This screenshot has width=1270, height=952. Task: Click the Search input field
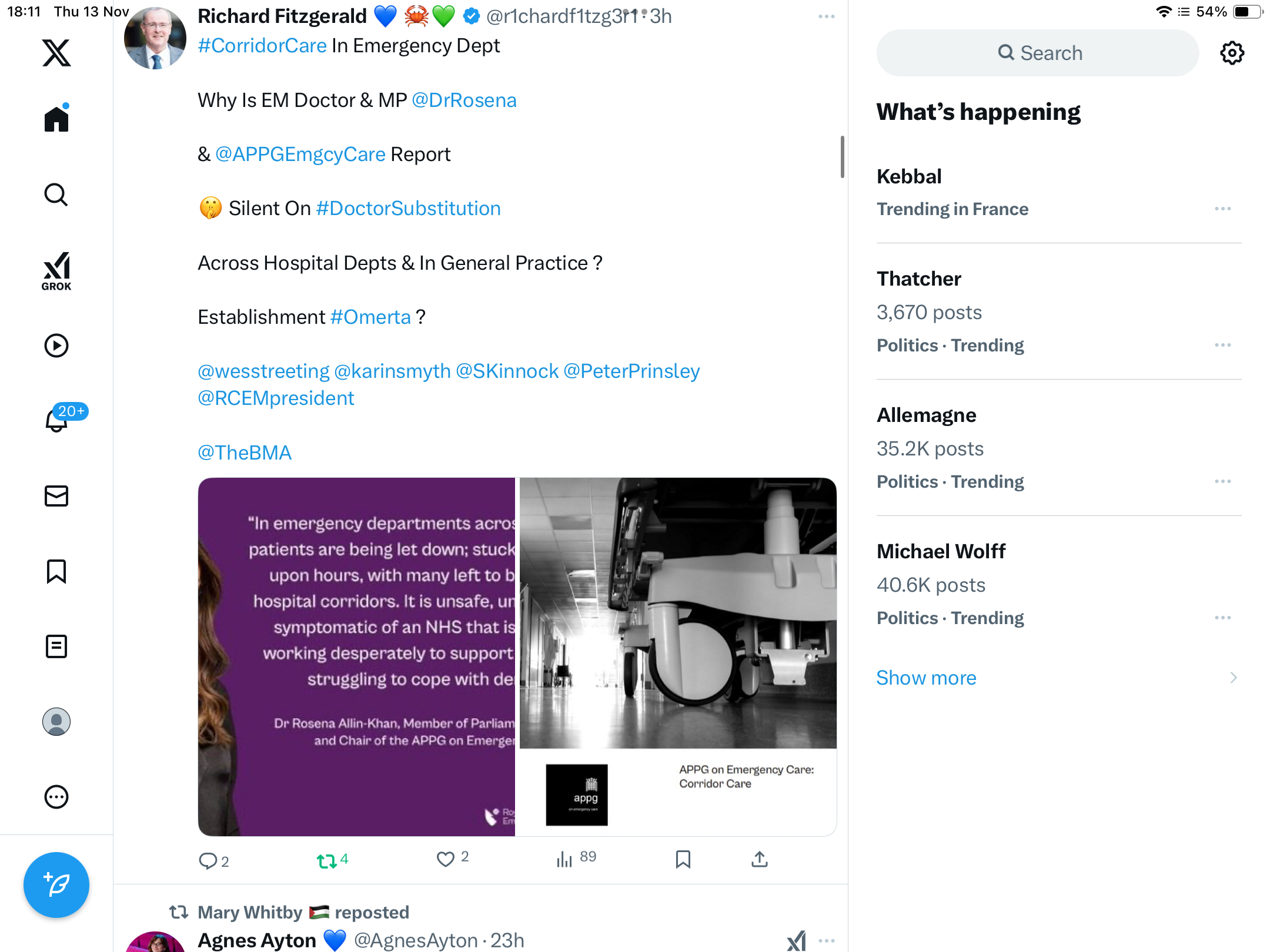click(x=1038, y=53)
